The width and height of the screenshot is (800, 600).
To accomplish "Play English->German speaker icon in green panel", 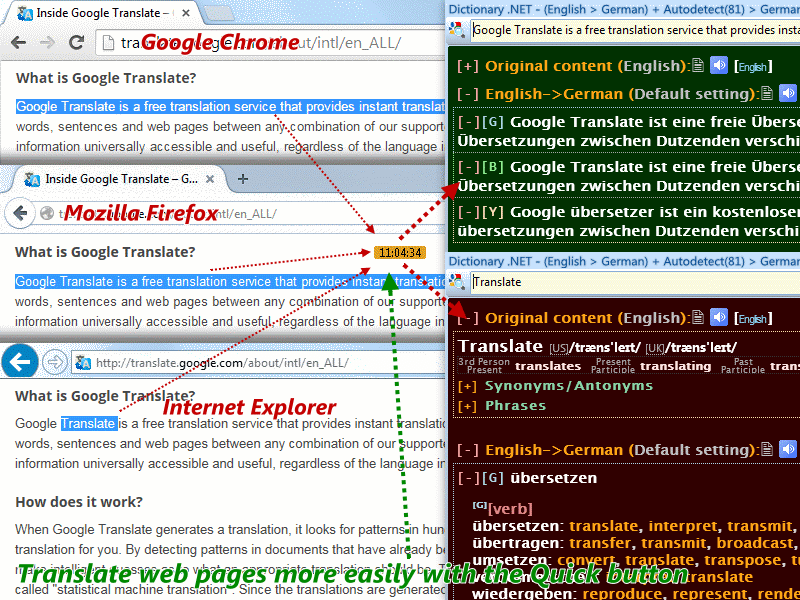I will coord(788,93).
